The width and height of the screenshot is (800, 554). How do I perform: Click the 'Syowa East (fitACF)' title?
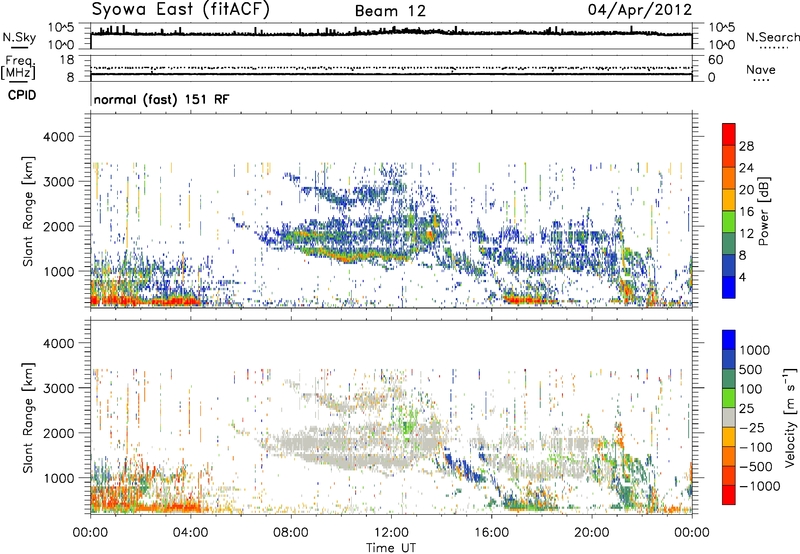click(x=180, y=10)
